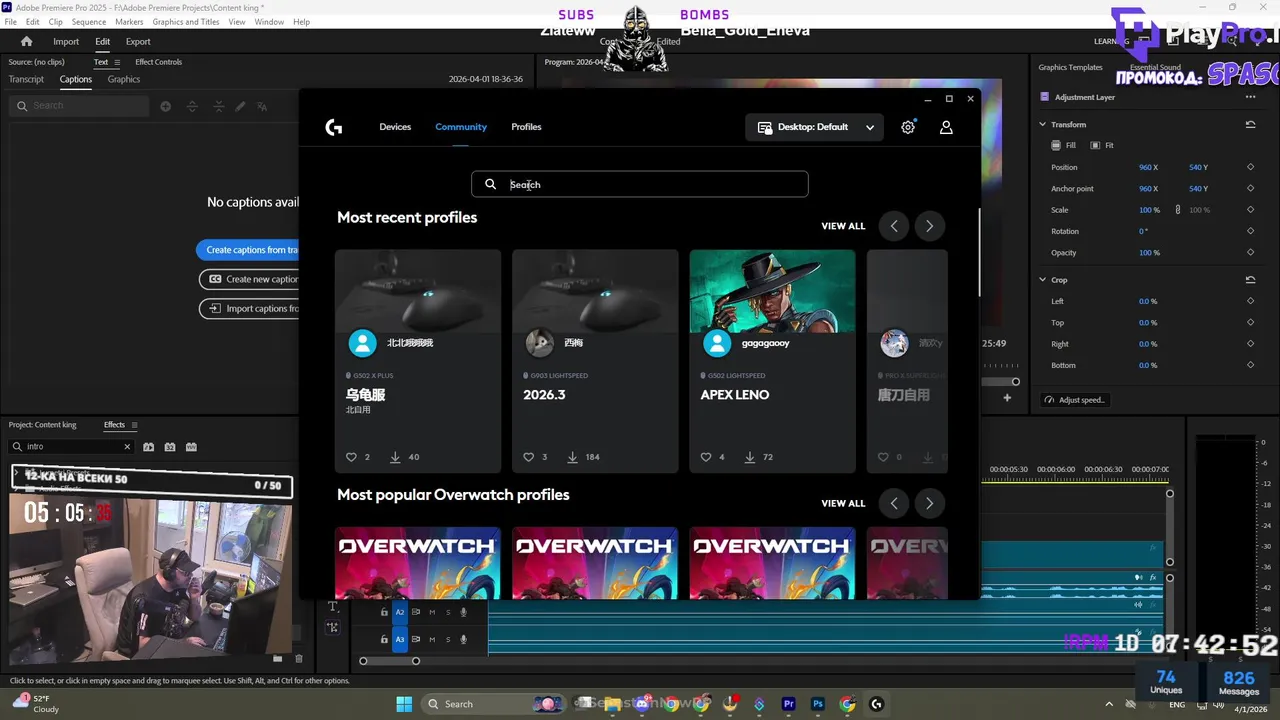Open the G HUB settings gear
This screenshot has width=1280, height=720.
[x=908, y=127]
